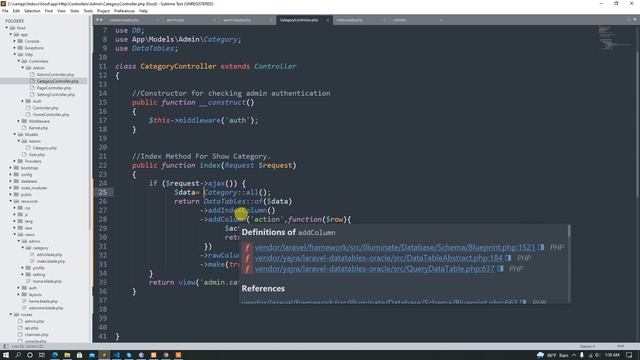
Task: Click the code minimap
Action: tap(616, 38)
